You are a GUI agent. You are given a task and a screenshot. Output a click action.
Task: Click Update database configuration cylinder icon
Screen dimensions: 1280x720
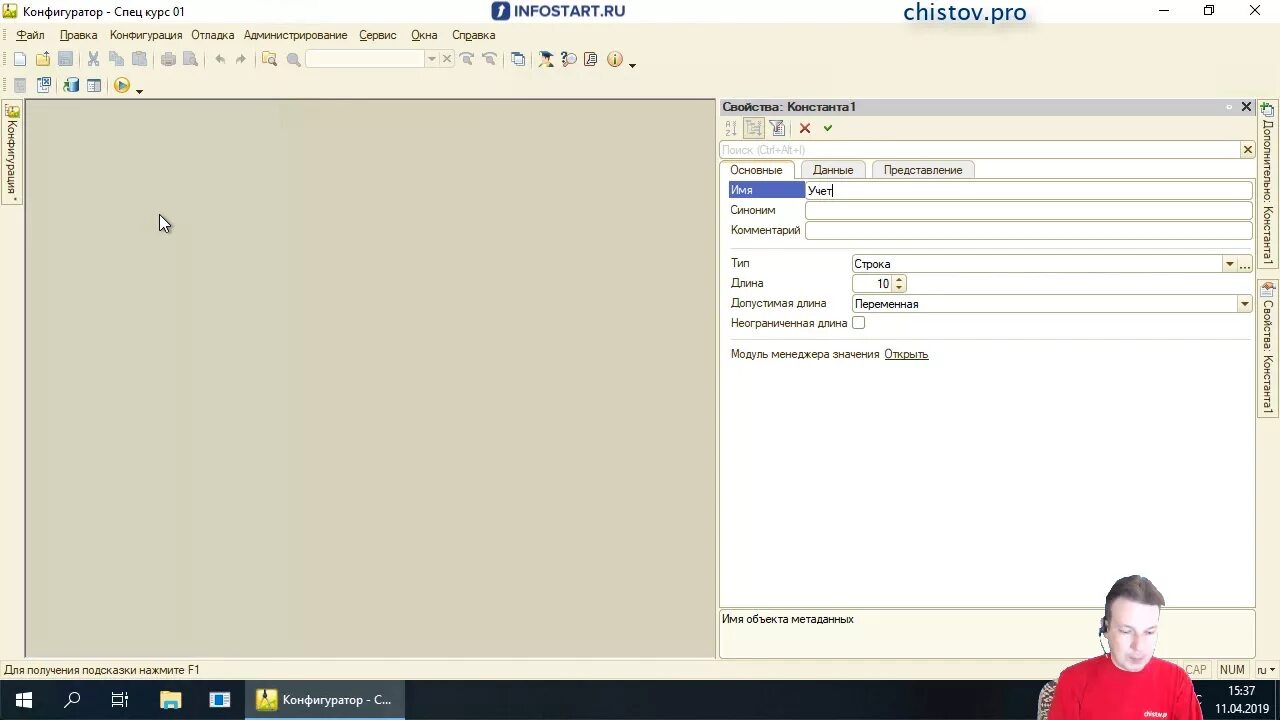pos(71,86)
